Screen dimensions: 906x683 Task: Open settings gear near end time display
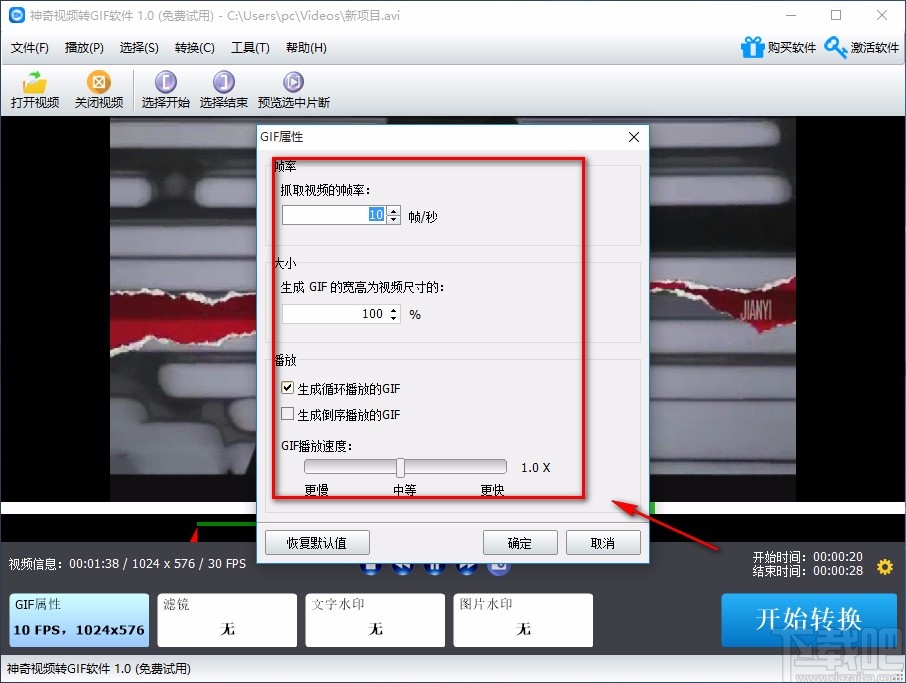884,567
